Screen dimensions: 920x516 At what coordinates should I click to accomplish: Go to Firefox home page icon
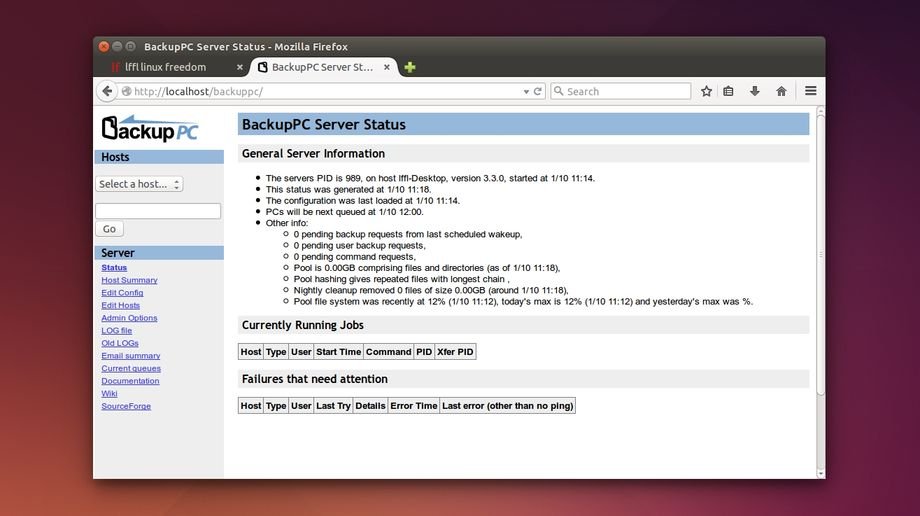pos(781,91)
